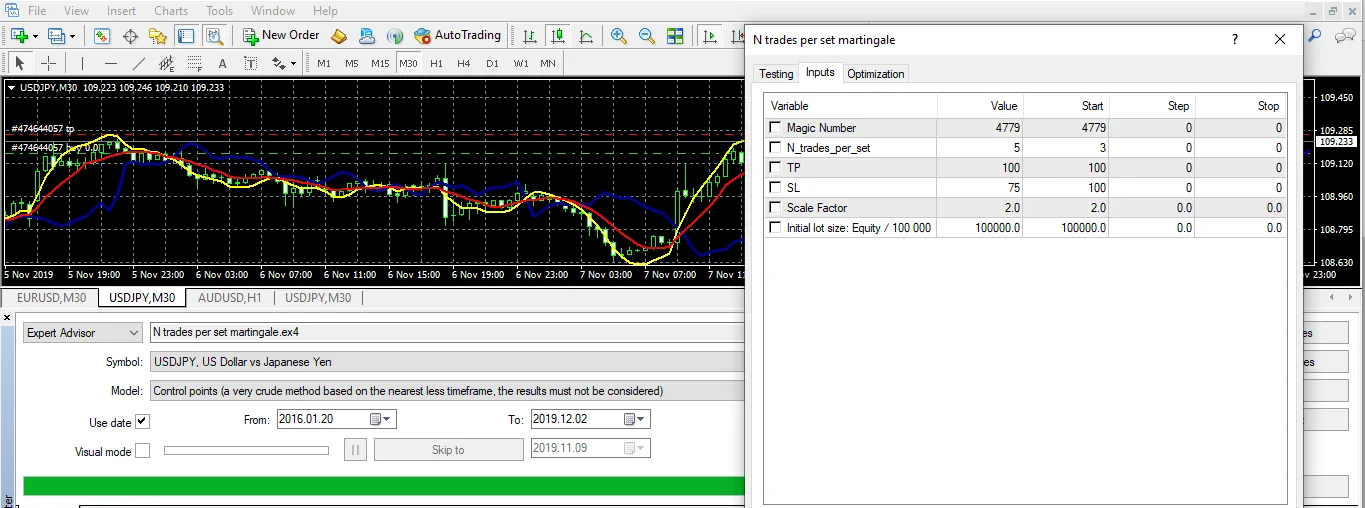Tick the N_trades_per_set variable checkbox
The image size is (1365, 508).
(775, 148)
